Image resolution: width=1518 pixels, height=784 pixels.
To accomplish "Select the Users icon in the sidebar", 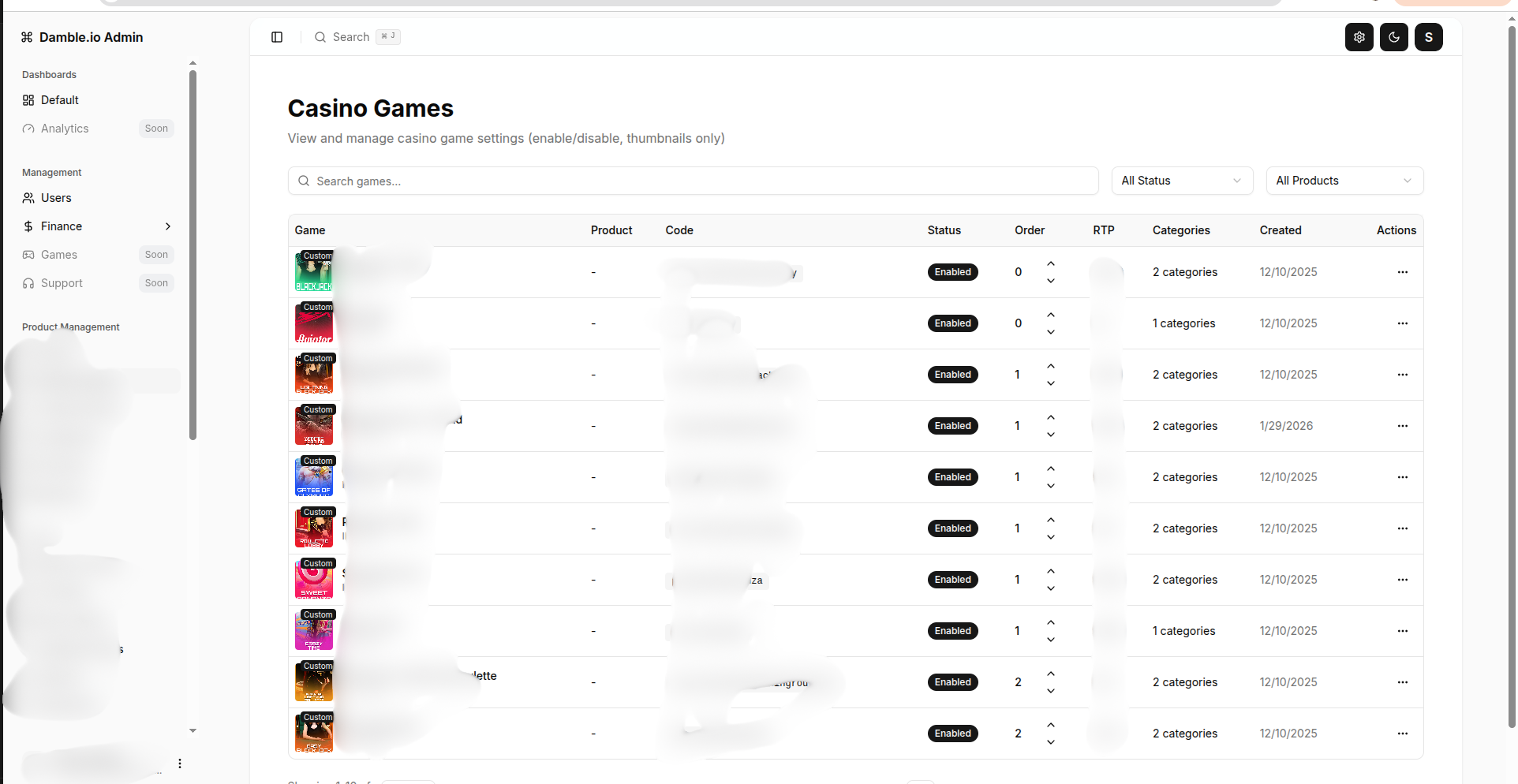I will (x=28, y=197).
